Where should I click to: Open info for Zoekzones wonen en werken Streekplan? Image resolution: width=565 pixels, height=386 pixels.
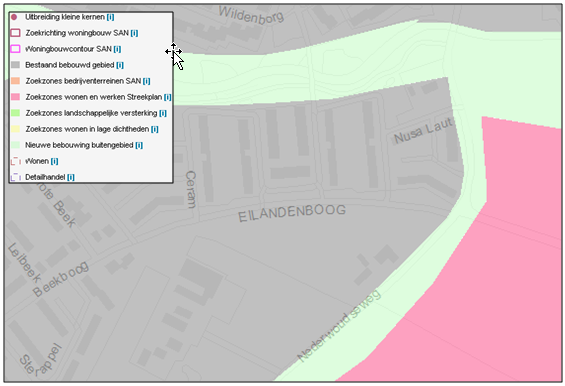click(x=168, y=97)
